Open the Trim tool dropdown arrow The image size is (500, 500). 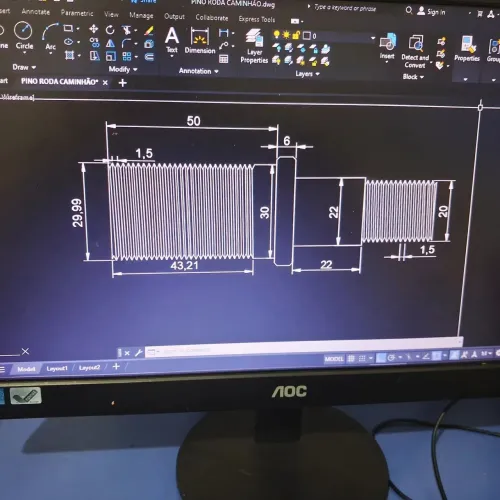click(x=136, y=31)
